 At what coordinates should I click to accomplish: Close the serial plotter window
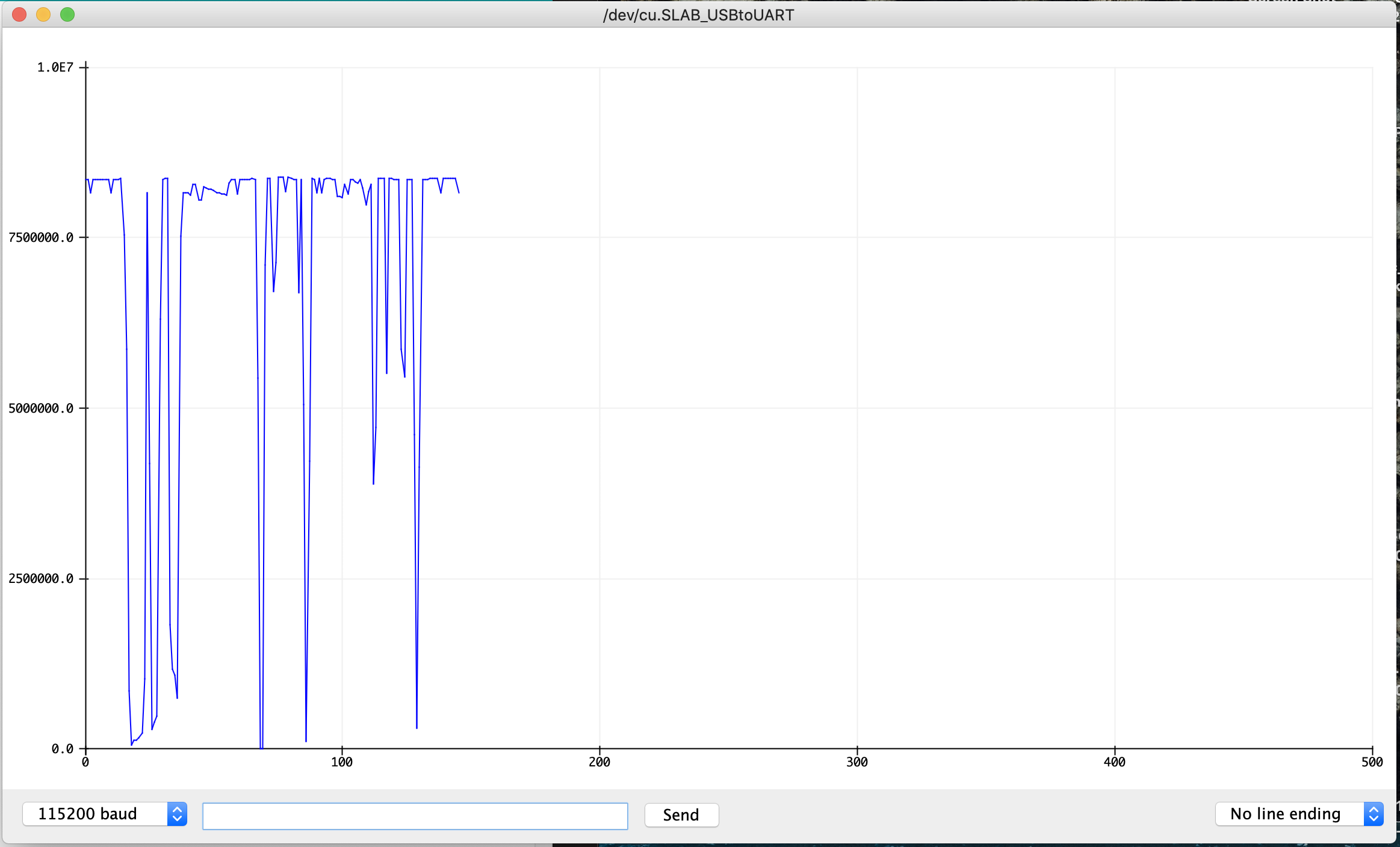coord(19,14)
